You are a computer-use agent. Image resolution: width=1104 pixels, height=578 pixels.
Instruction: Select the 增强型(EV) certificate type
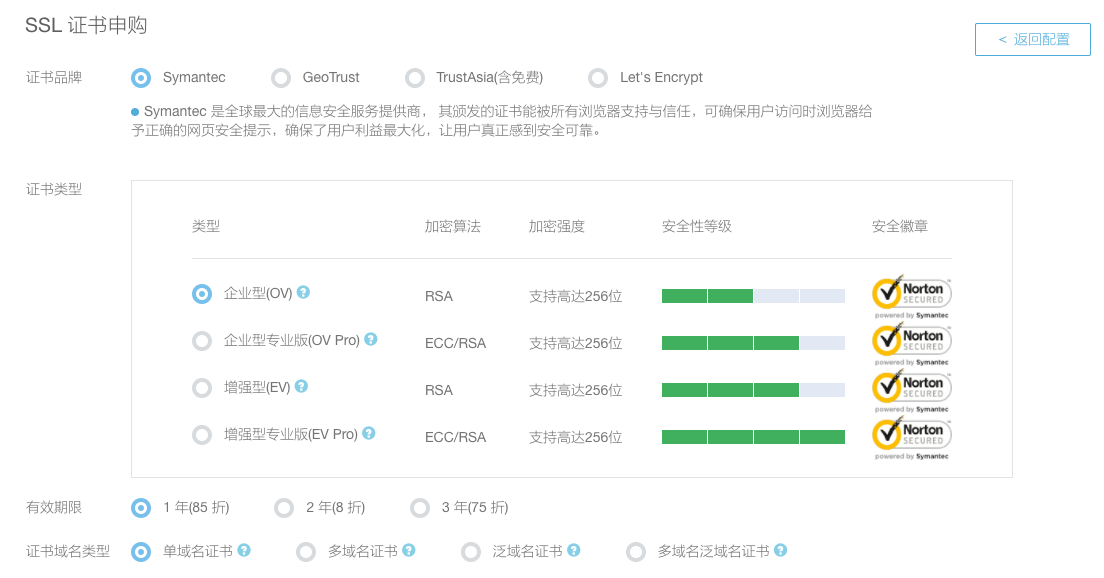(202, 388)
